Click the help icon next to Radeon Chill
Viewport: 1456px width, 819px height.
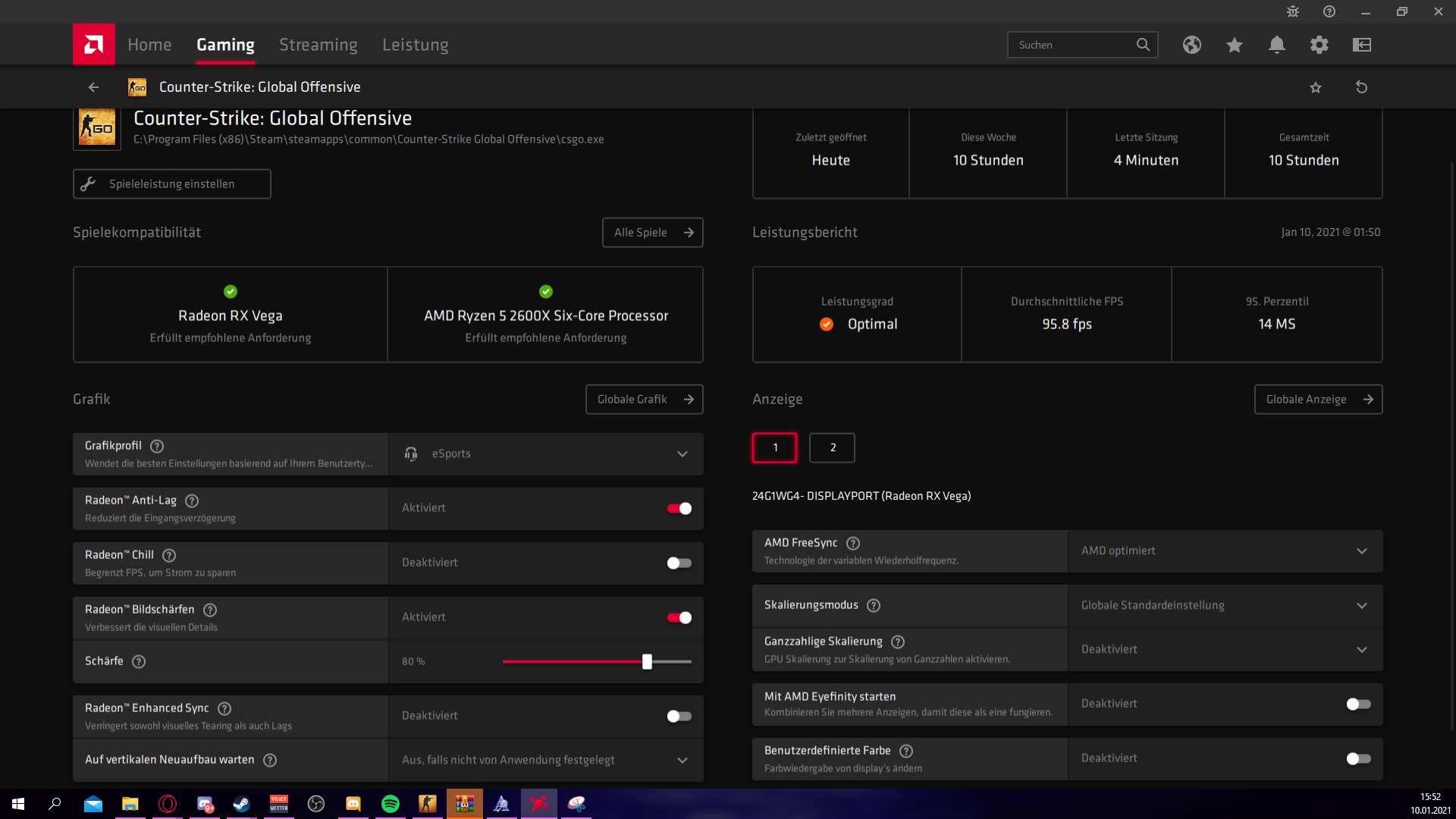(169, 555)
